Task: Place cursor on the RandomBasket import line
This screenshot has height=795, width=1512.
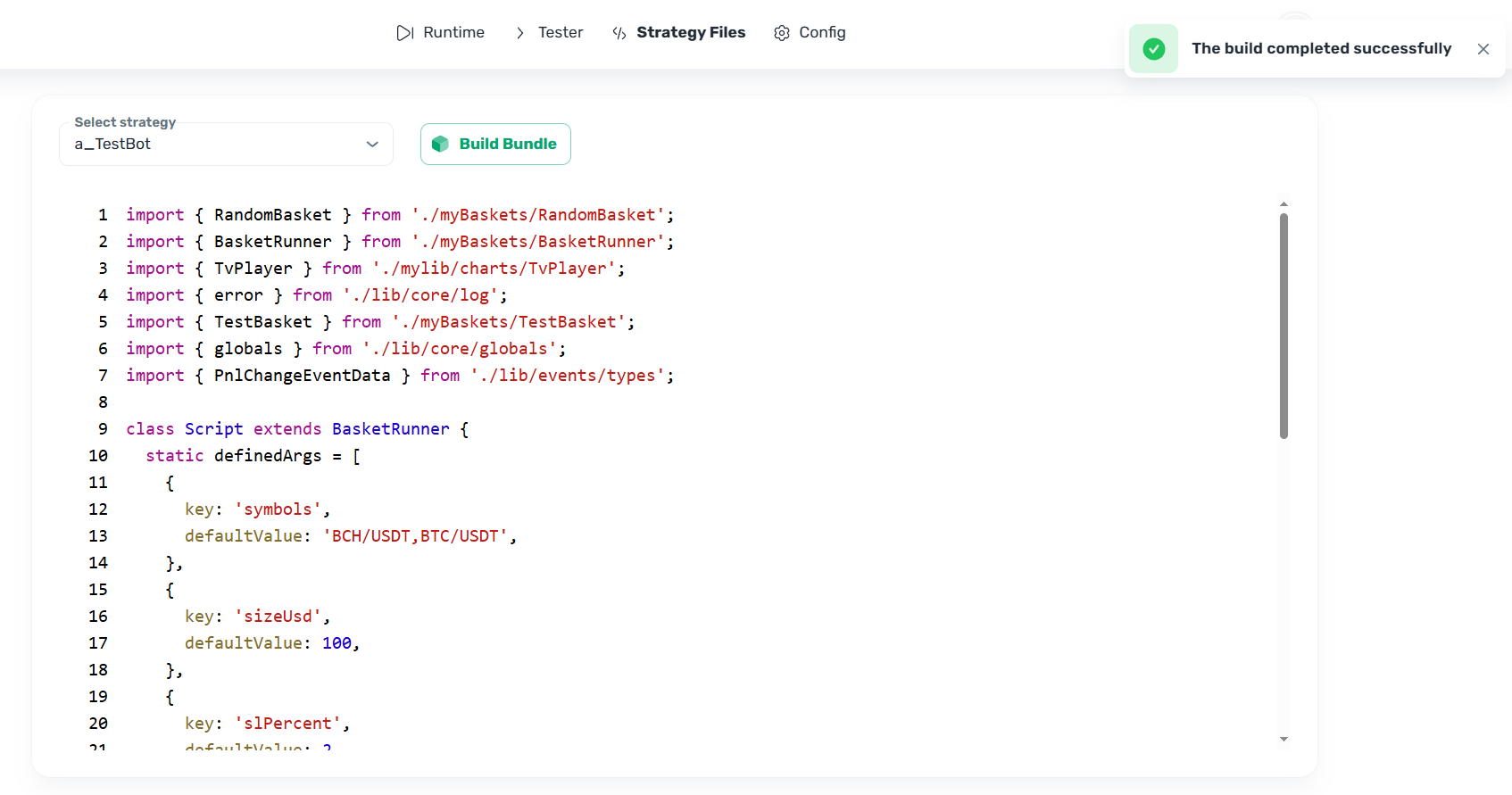Action: coord(399,215)
